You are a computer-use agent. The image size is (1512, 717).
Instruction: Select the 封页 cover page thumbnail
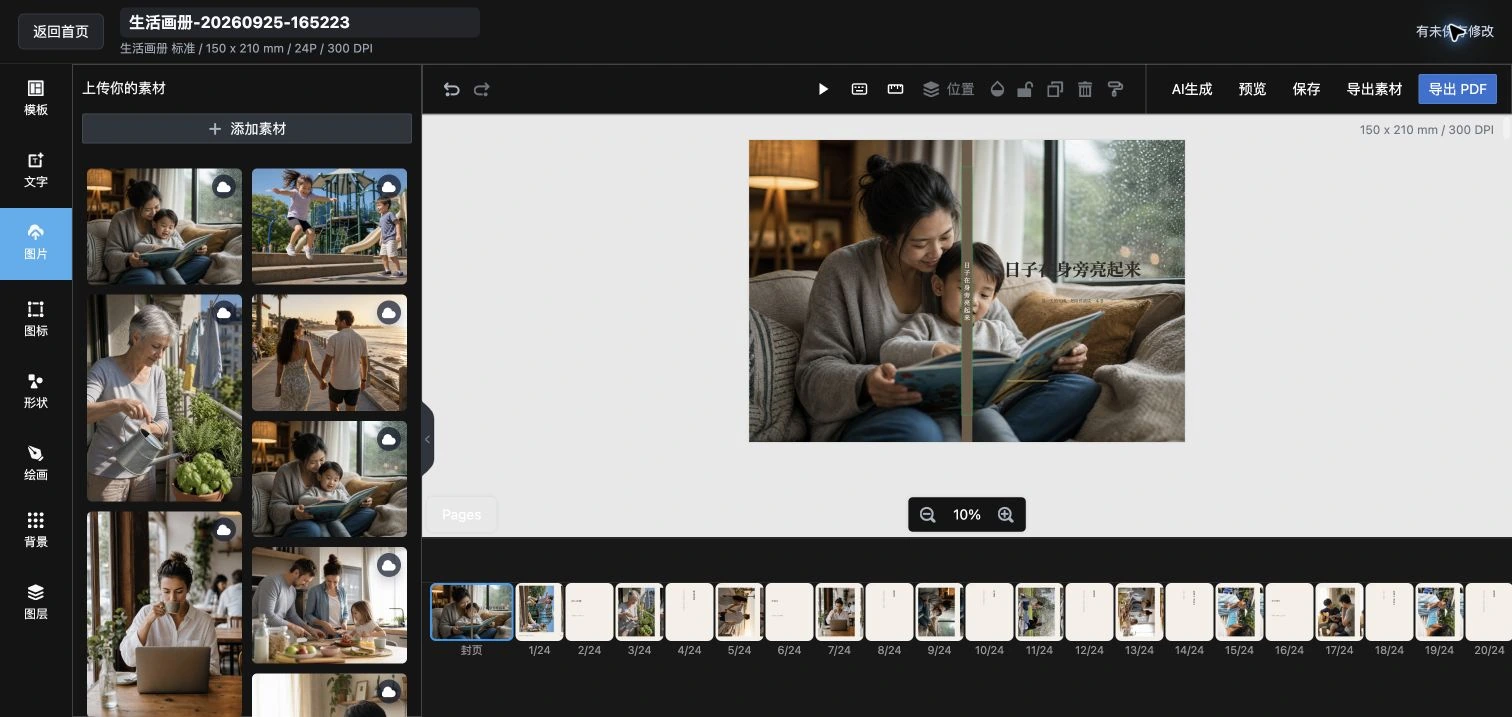click(x=472, y=611)
